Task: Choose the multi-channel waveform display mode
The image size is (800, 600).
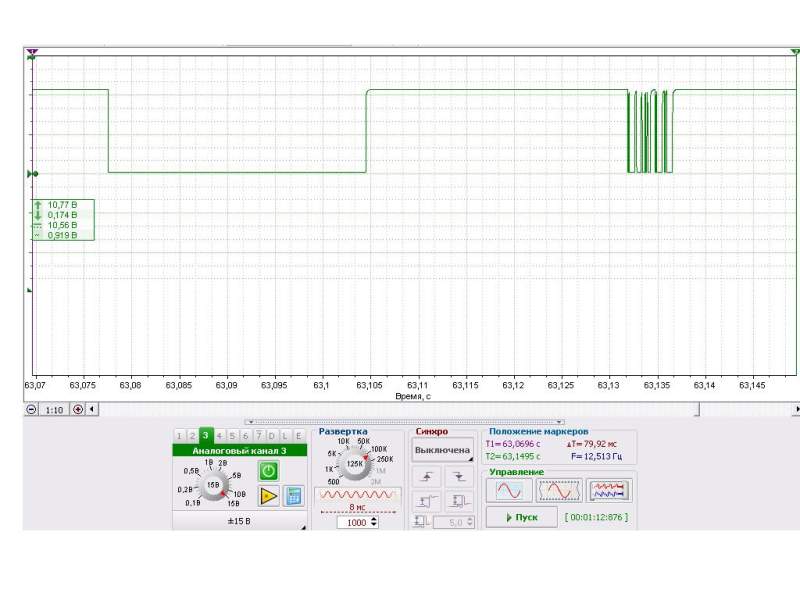Action: click(x=610, y=490)
